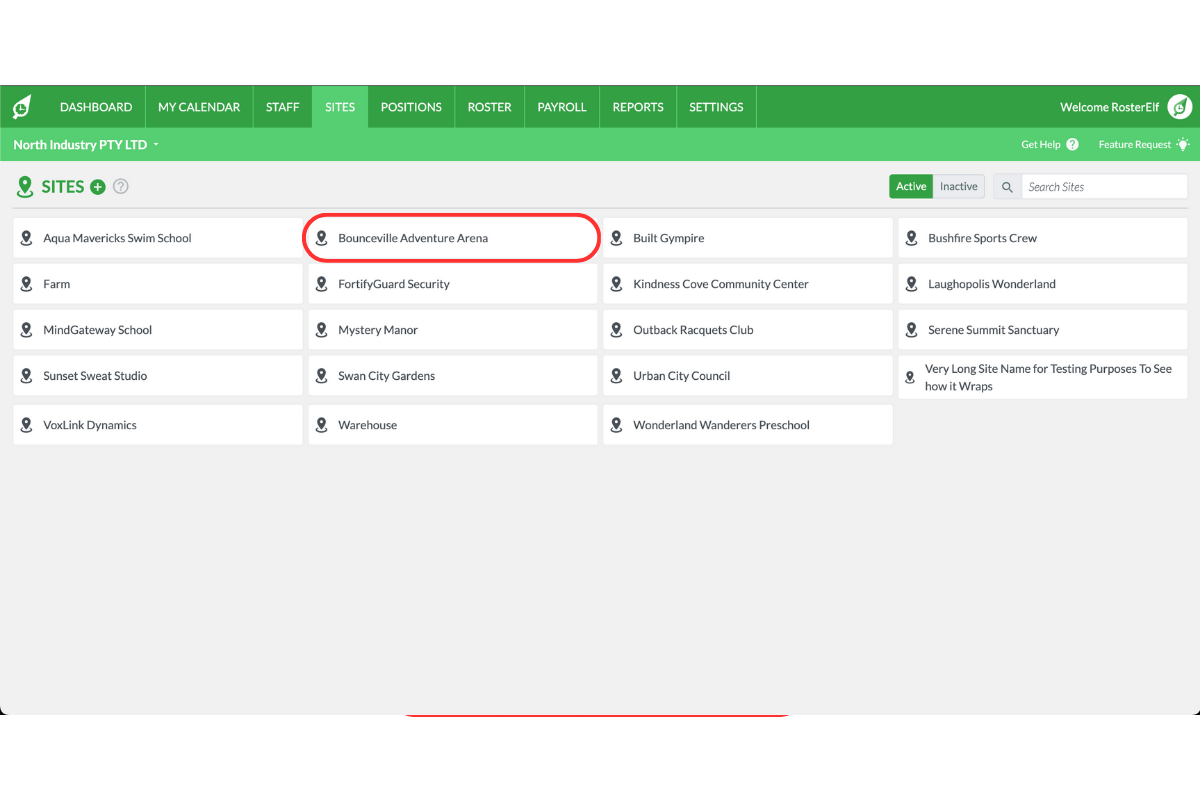This screenshot has height=800, width=1200.
Task: Click the pin icon beside Bushfire Sports Crew
Action: click(911, 238)
